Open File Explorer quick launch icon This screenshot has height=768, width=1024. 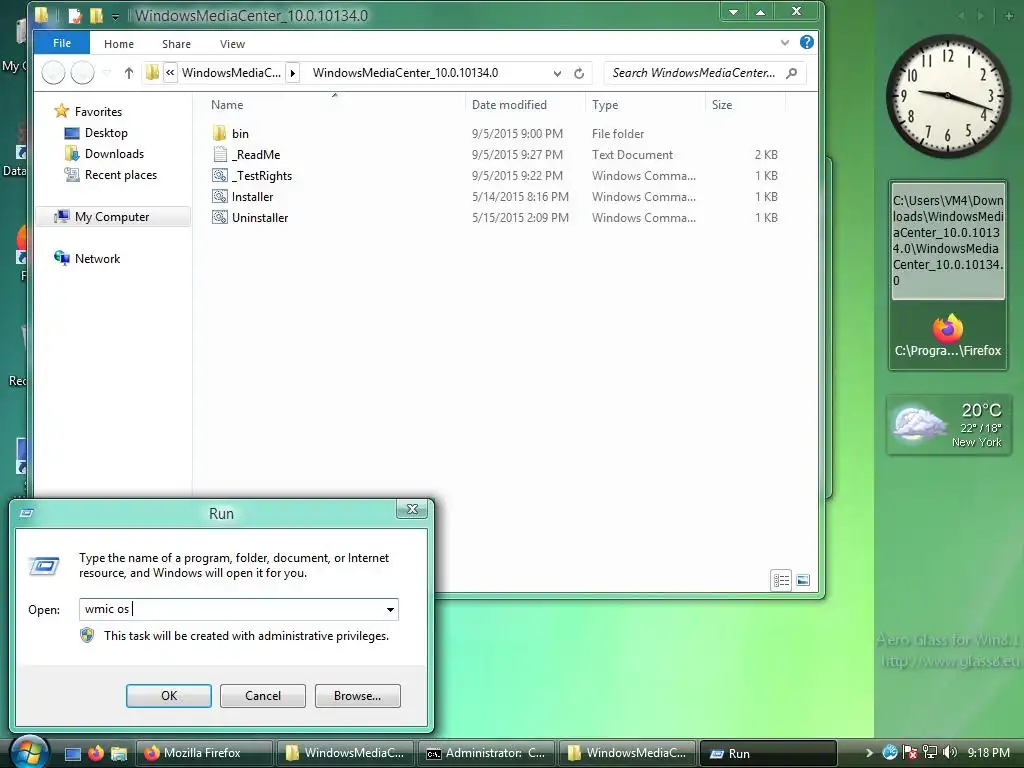click(x=118, y=754)
